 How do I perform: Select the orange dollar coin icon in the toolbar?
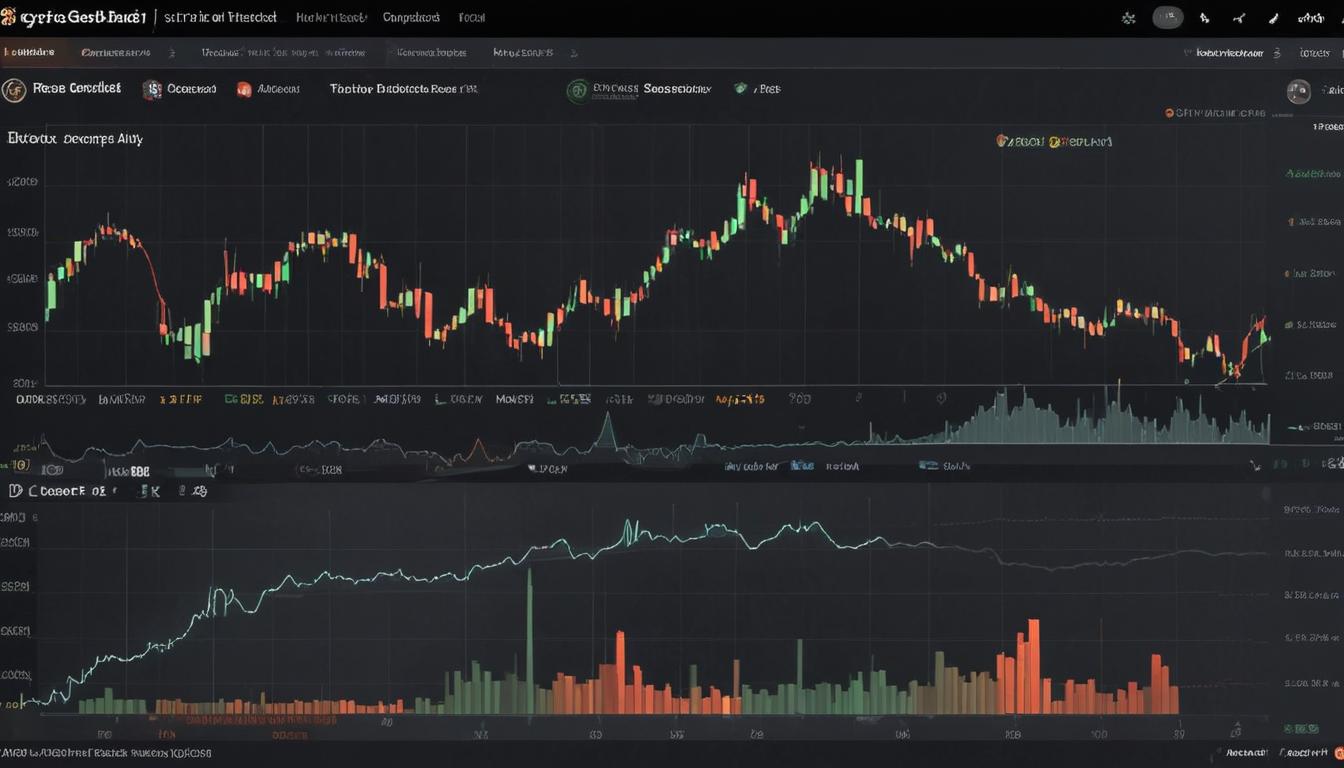click(152, 89)
